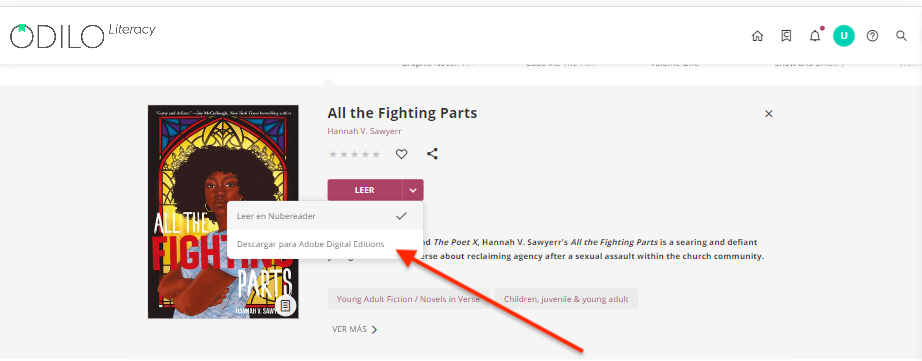Open the user avatar menu
This screenshot has height=361, width=922.
(x=844, y=36)
